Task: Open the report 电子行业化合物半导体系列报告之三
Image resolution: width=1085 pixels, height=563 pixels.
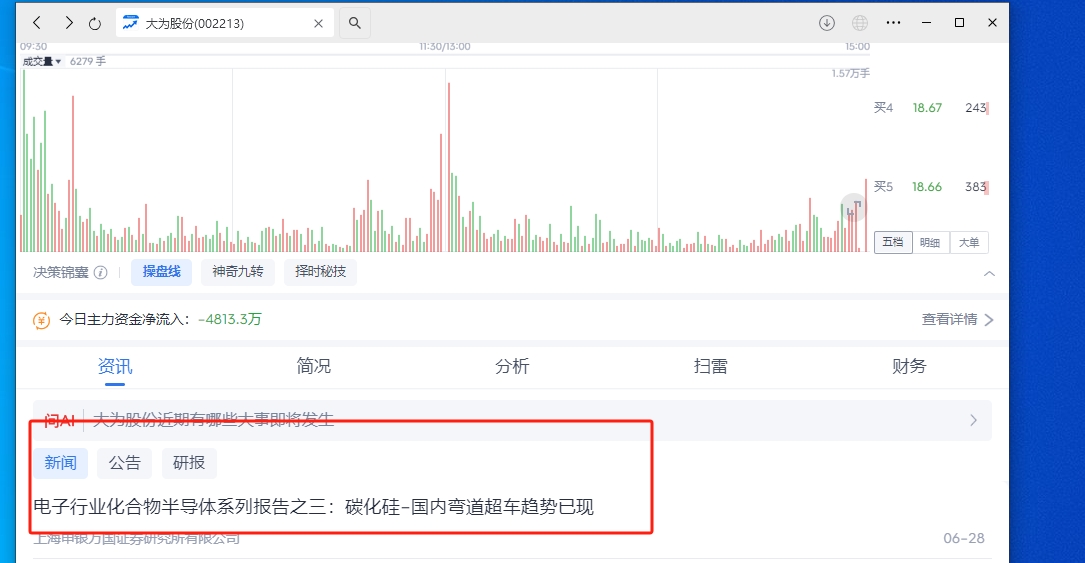Action: [x=313, y=507]
